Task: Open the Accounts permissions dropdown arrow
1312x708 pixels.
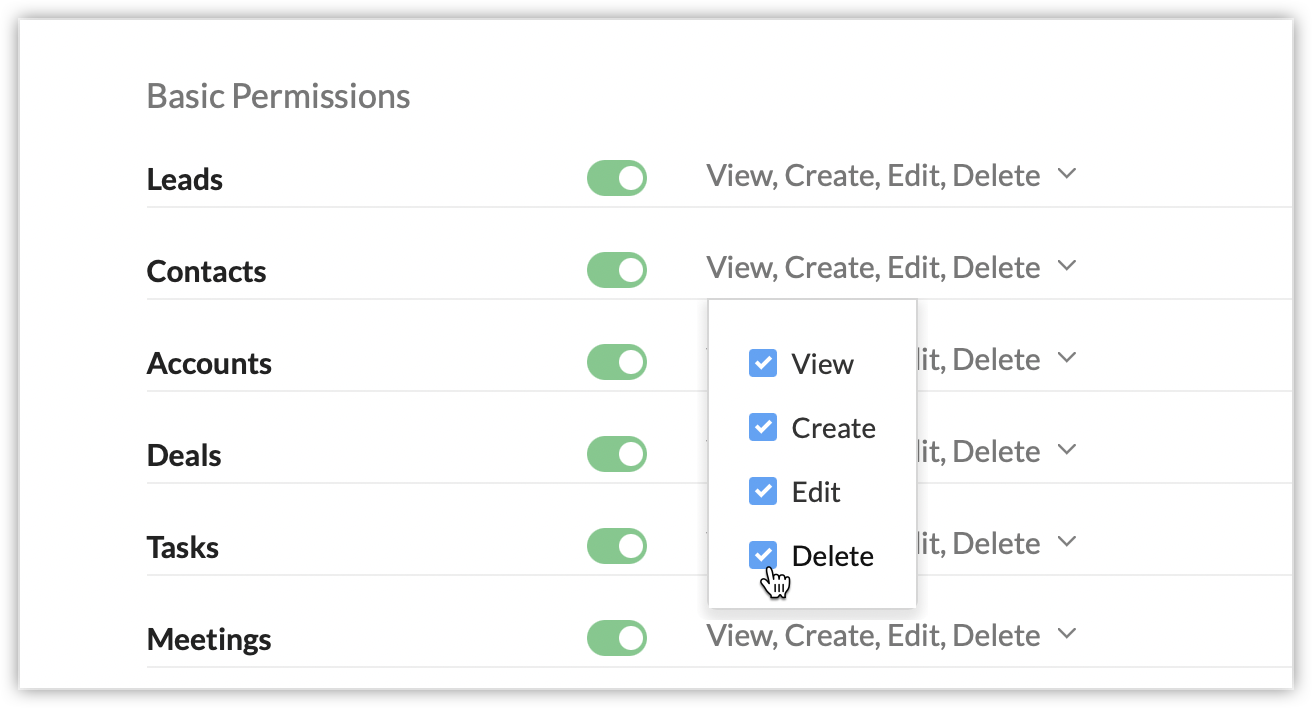Action: [x=1067, y=358]
